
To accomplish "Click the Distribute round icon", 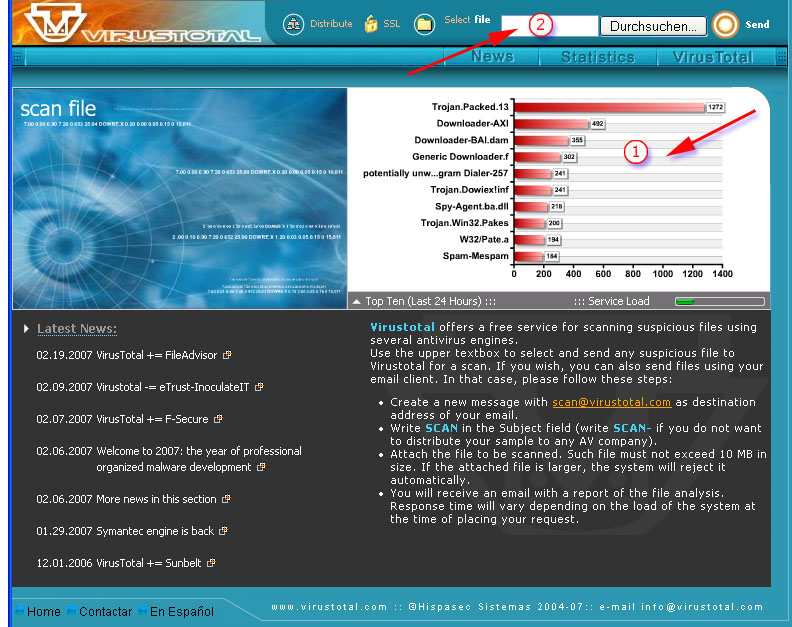I will pyautogui.click(x=293, y=24).
